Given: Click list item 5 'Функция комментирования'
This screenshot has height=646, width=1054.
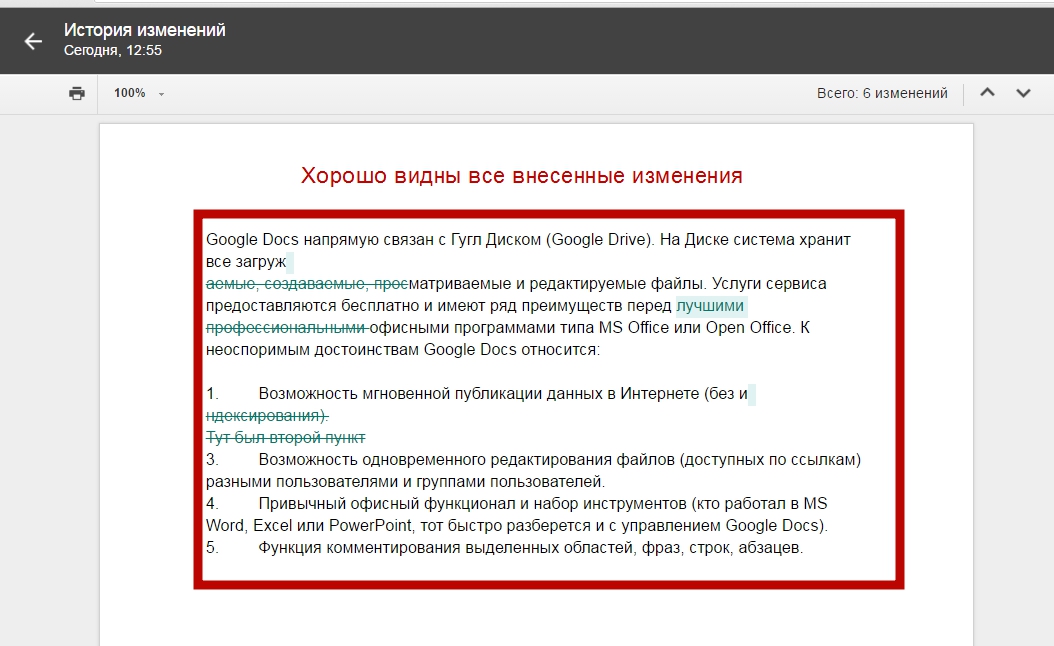Looking at the screenshot, I should (530, 548).
